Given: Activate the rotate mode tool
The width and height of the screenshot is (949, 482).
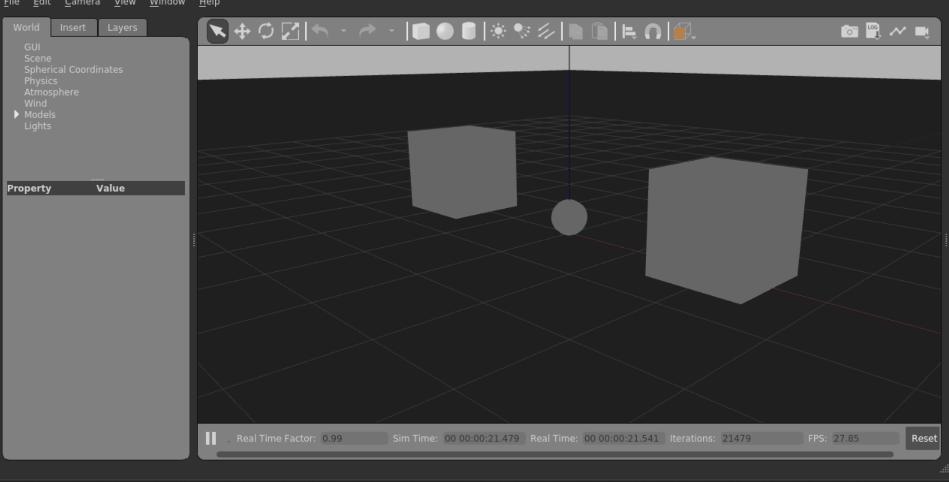Looking at the screenshot, I should 266,31.
